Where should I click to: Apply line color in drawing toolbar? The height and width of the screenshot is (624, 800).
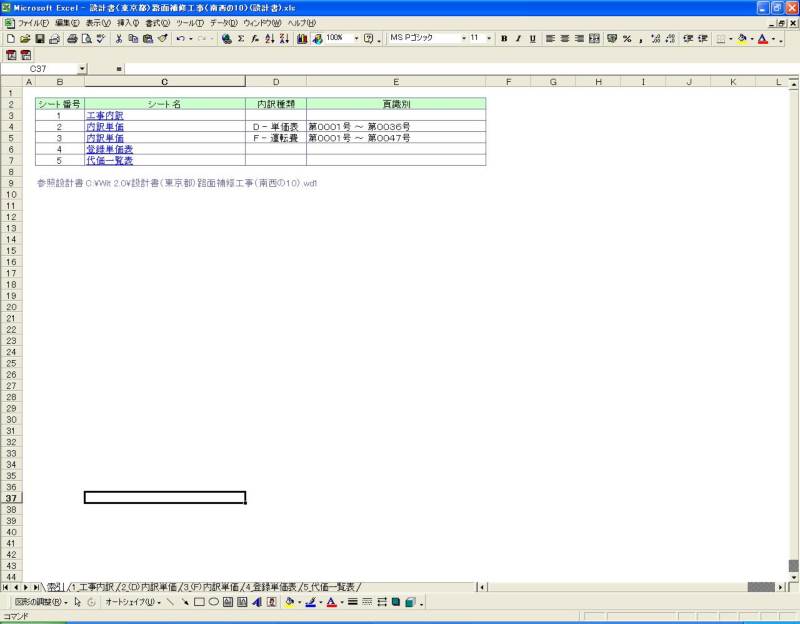311,603
